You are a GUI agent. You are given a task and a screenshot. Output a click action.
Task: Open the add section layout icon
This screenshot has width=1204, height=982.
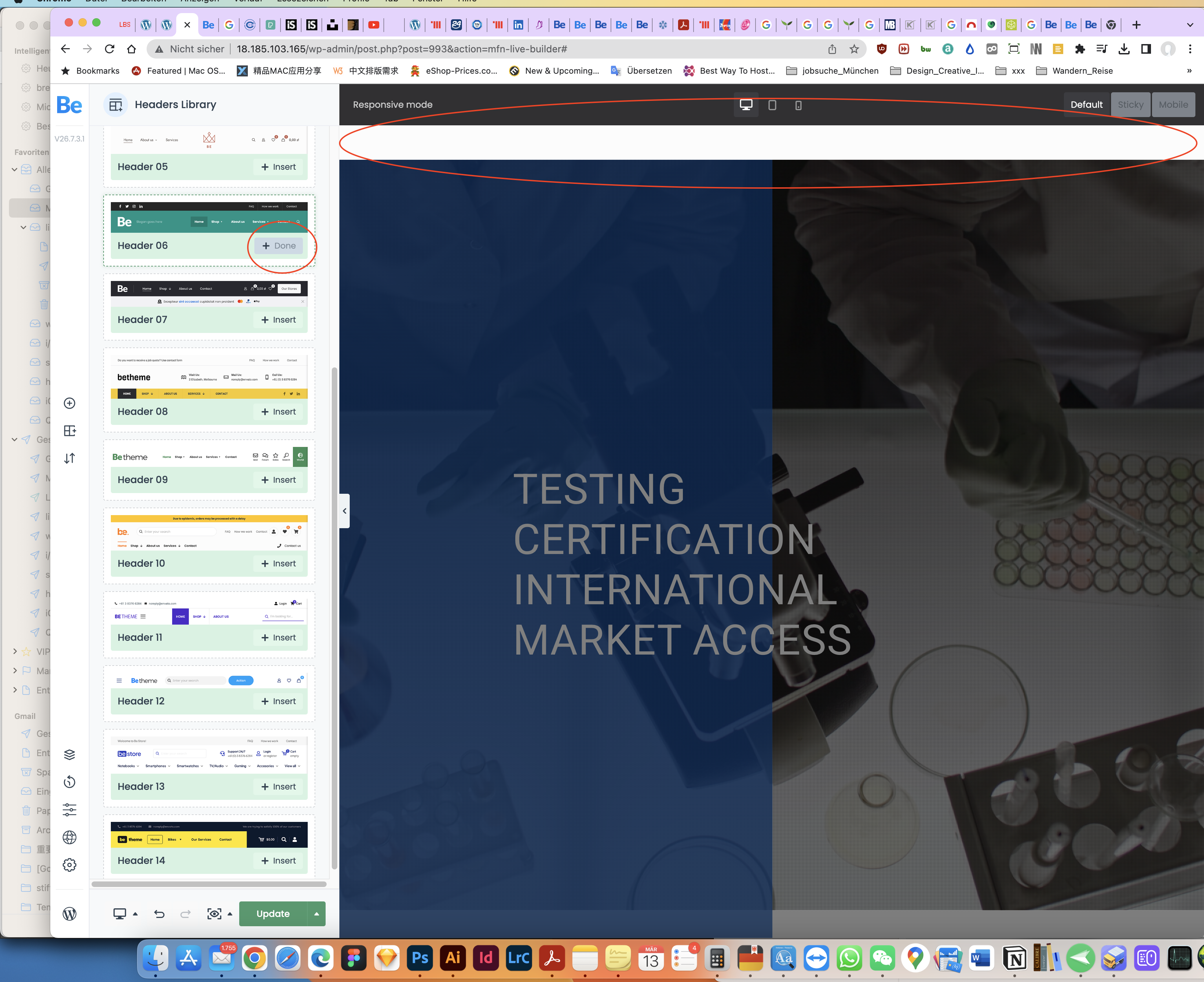point(70,431)
